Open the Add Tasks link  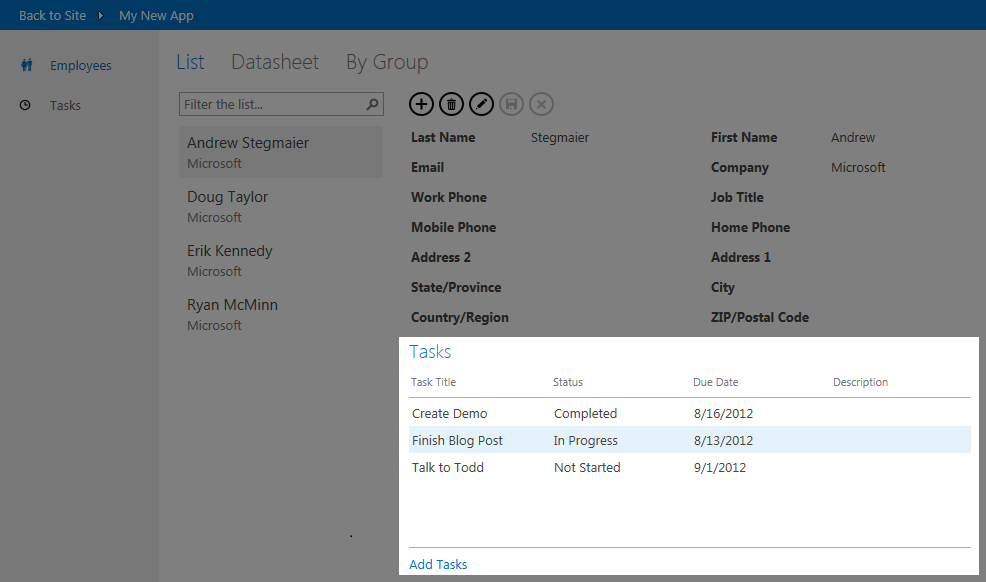tap(438, 564)
